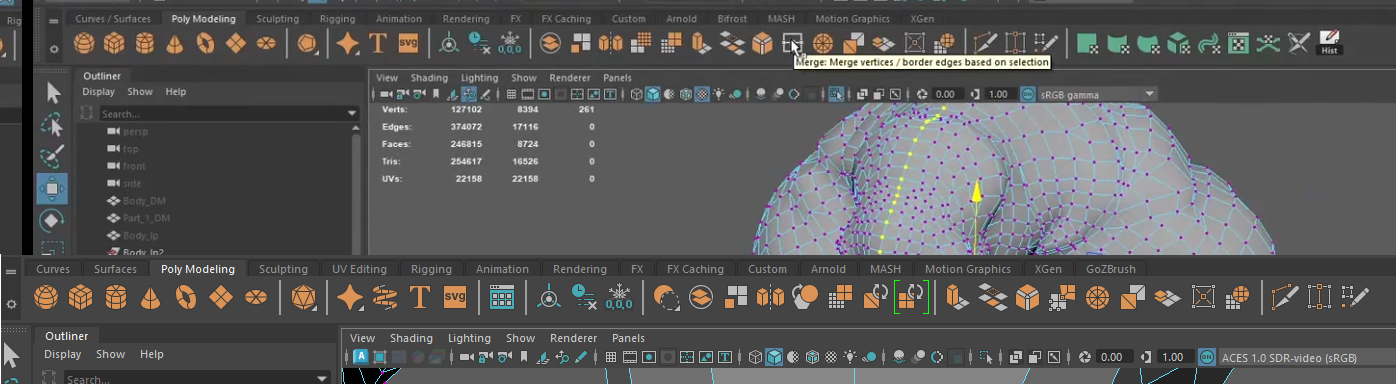Image resolution: width=1396 pixels, height=384 pixels.
Task: Open the sRGB gamma dropdown
Action: coord(1097,94)
